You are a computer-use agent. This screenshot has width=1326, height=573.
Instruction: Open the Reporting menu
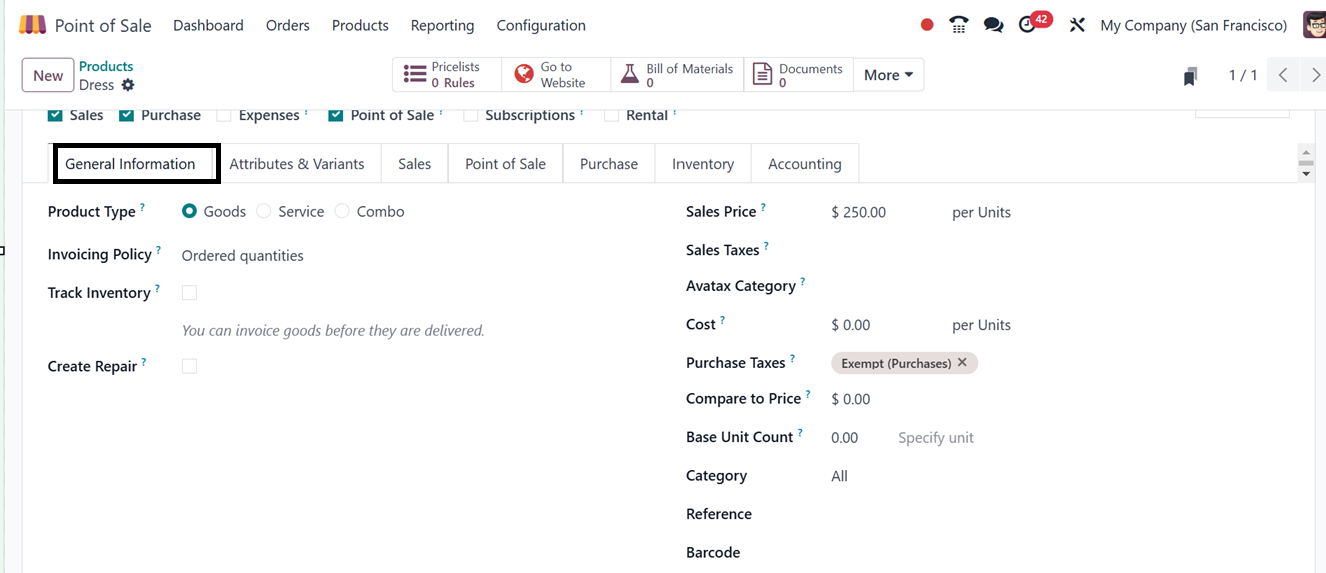coord(442,25)
